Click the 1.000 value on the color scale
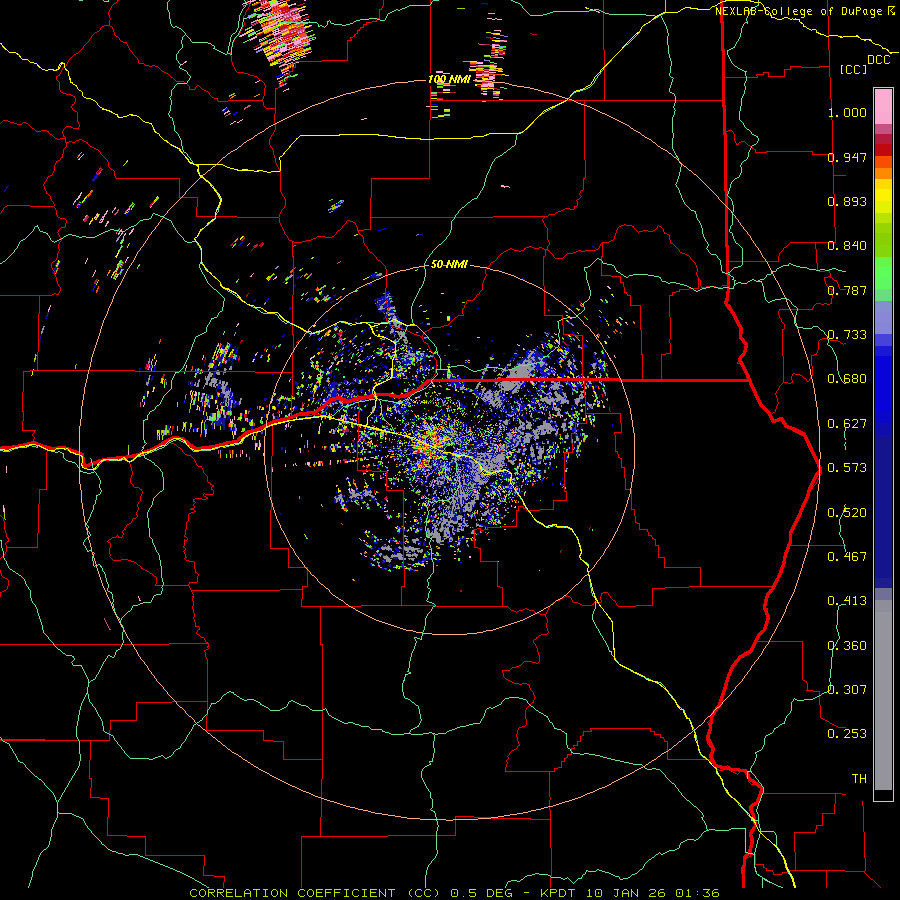900x900 pixels. click(x=847, y=112)
